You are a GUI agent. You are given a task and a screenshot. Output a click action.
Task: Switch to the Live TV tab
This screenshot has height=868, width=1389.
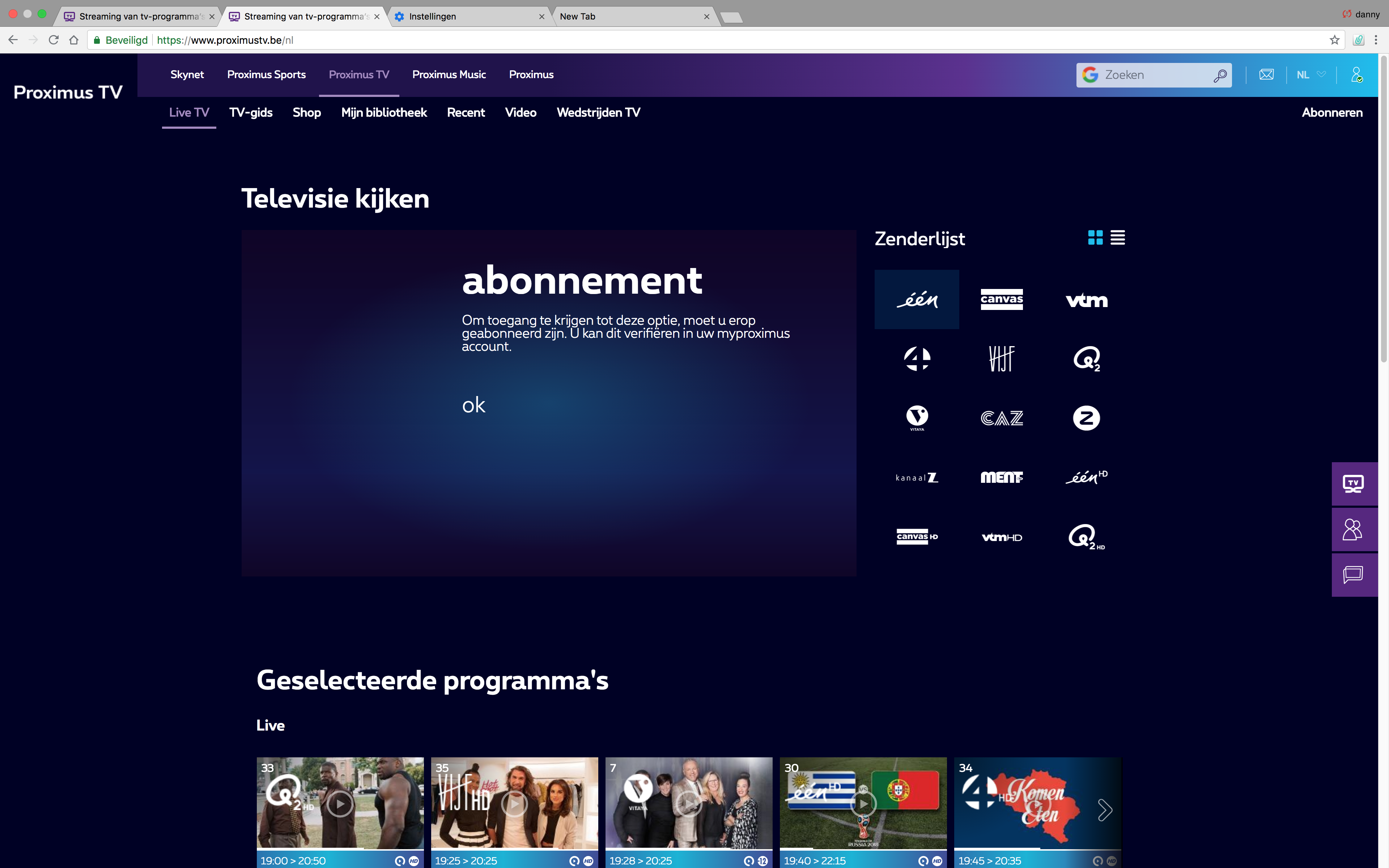pos(189,112)
